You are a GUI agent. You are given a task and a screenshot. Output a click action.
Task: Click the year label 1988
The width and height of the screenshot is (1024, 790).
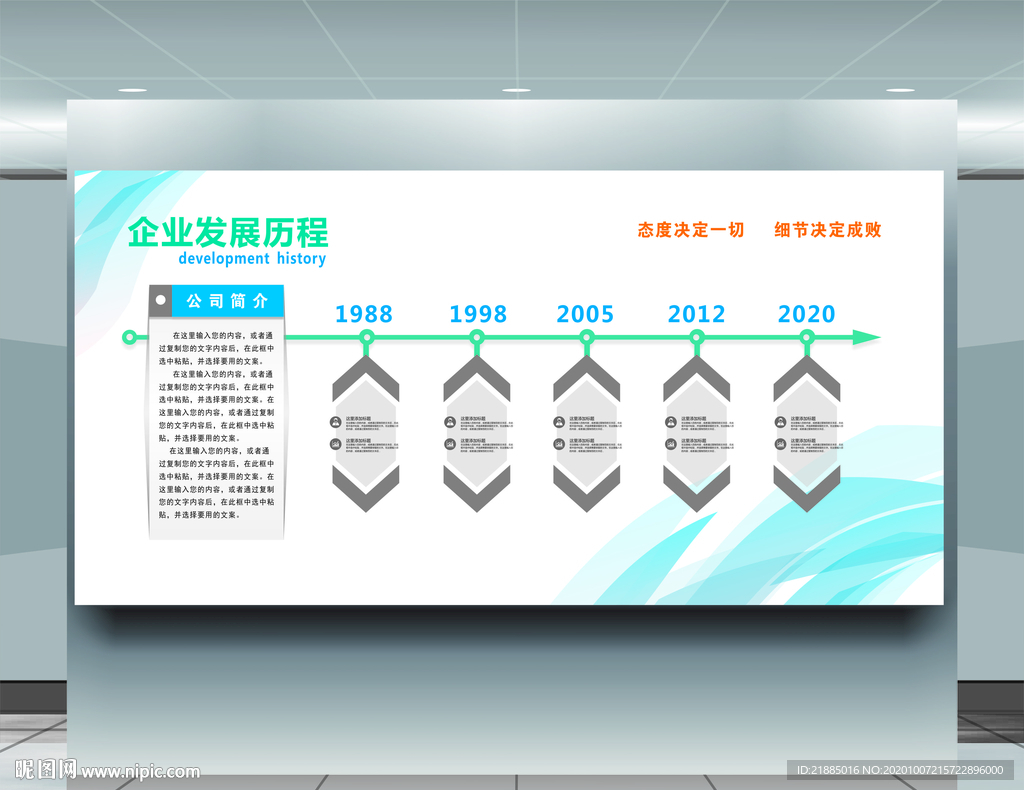point(364,314)
